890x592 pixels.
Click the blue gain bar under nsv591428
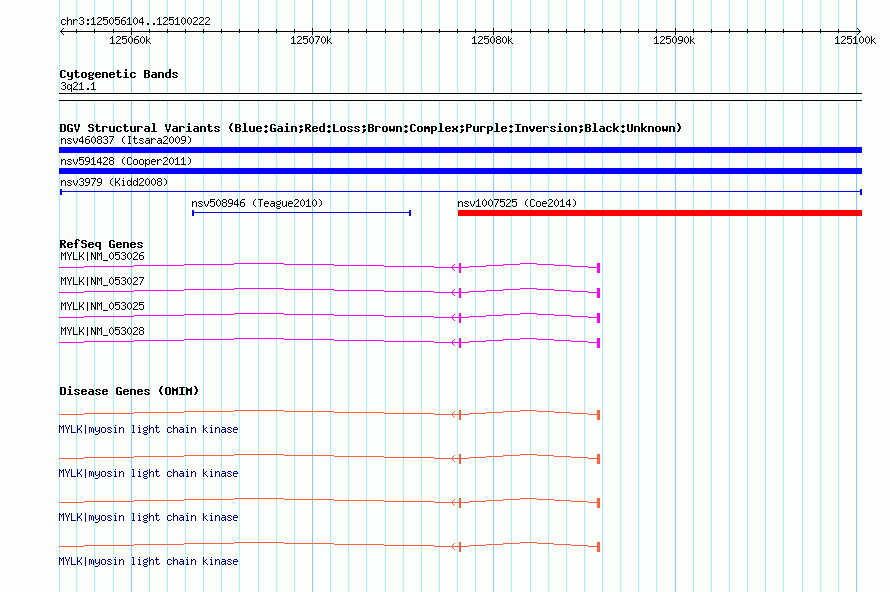click(460, 171)
